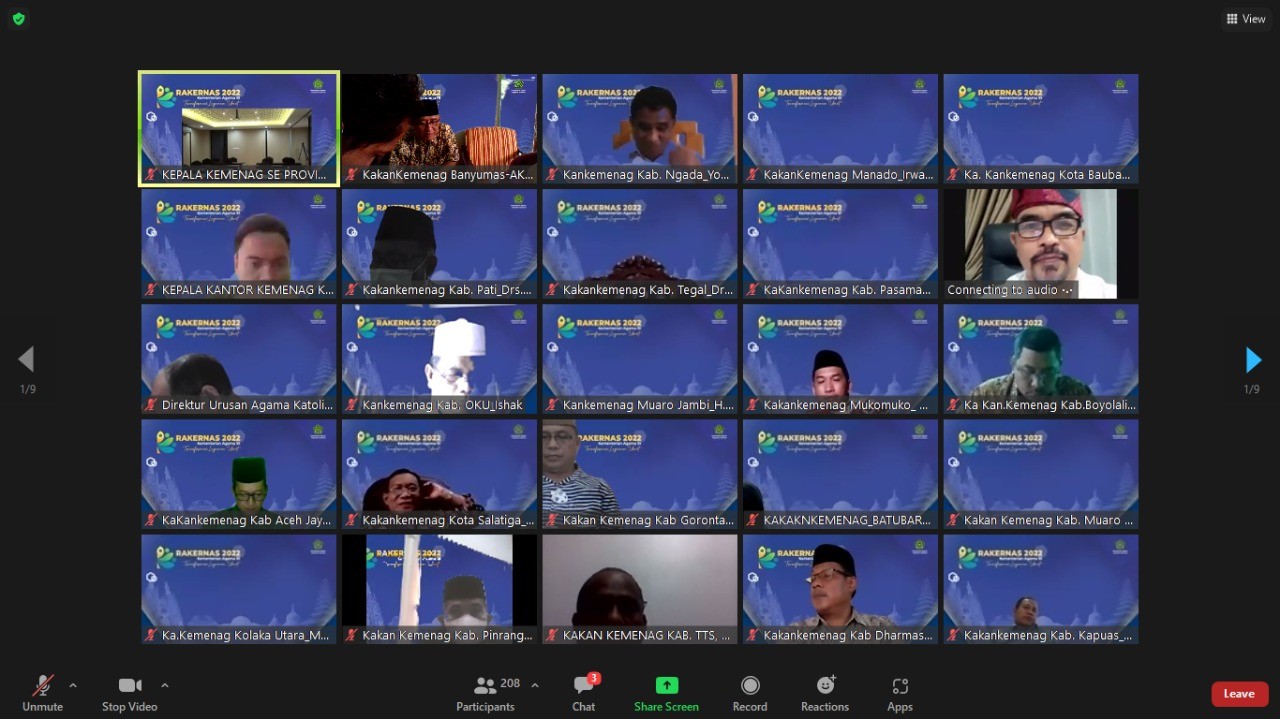Select KAKAN KEMENAG KAB. TTS tile
1280x719 pixels.
pos(640,589)
